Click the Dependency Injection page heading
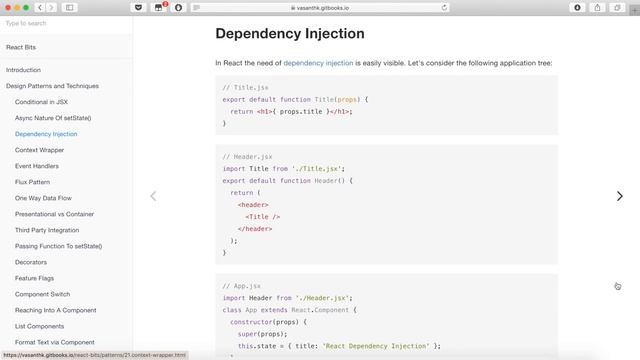This screenshot has width=640, height=360. [290, 33]
